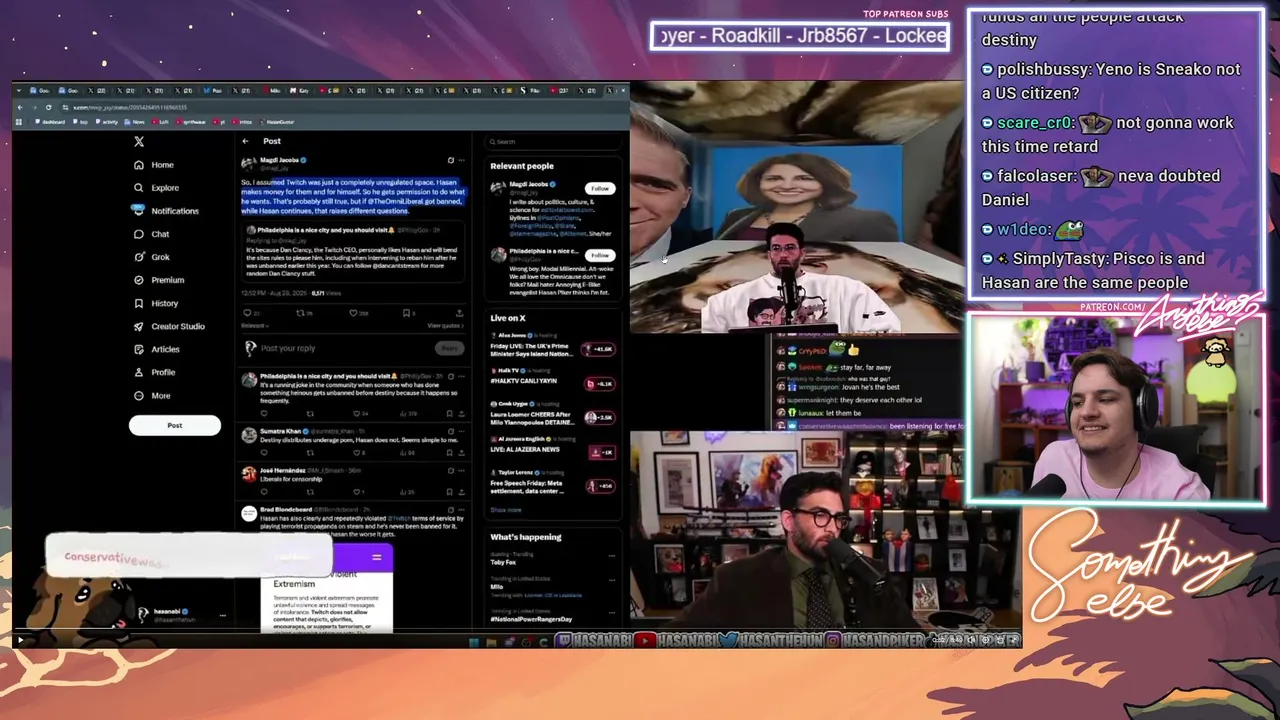Image resolution: width=1280 pixels, height=720 pixels.
Task: Click the play button on the video
Action: (20, 640)
